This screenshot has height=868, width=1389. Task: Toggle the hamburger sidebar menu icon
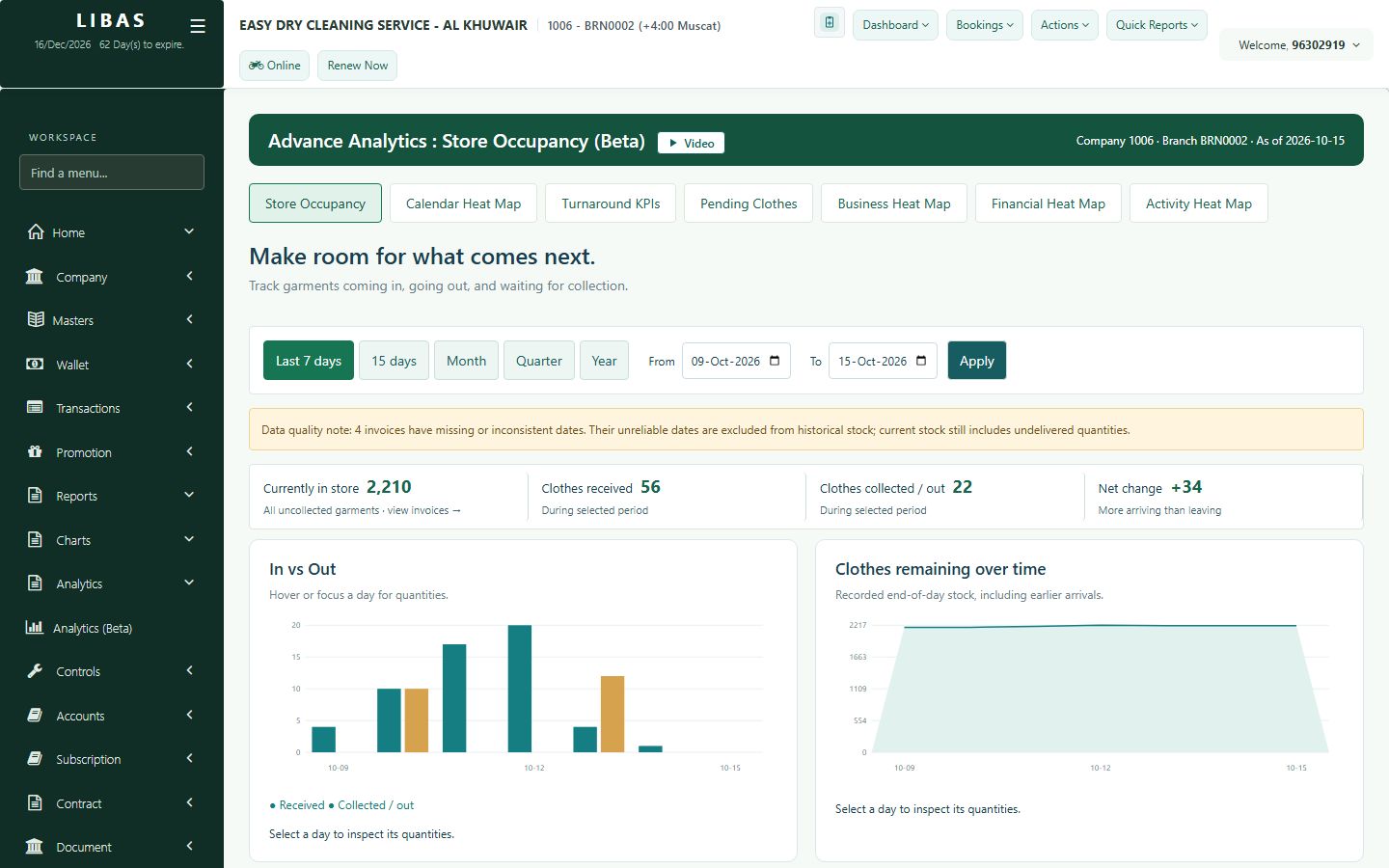(x=198, y=26)
